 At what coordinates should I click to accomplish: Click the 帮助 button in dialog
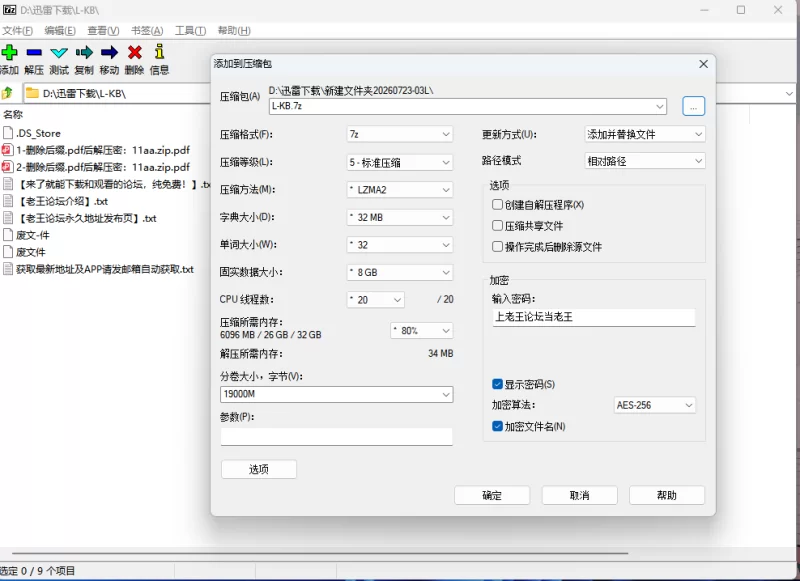point(667,495)
